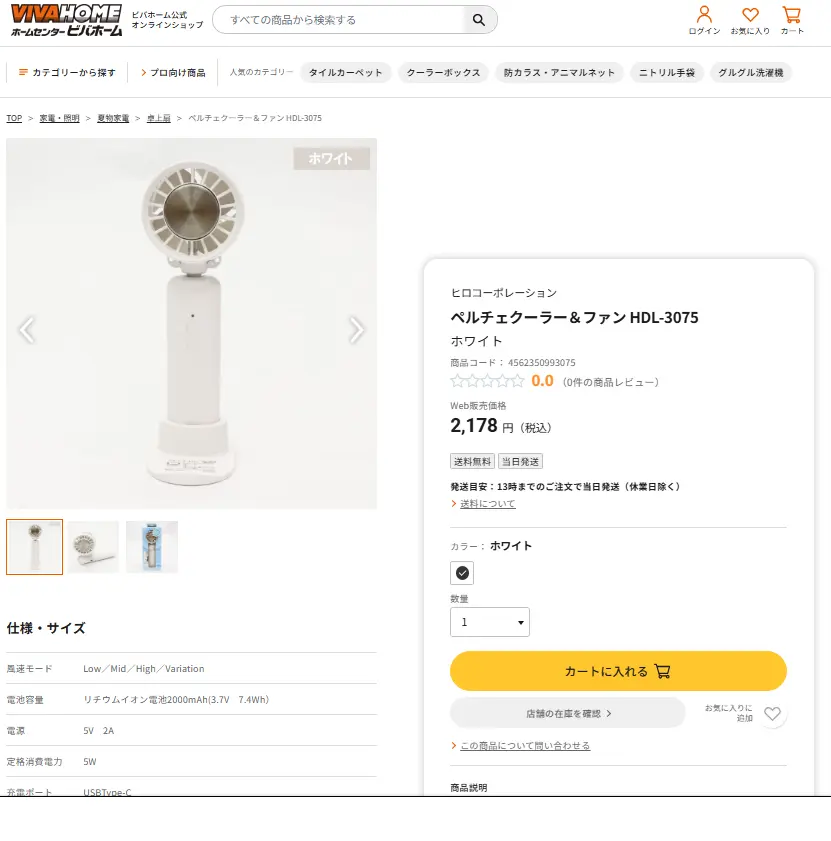Image resolution: width=831 pixels, height=841 pixels.
Task: Show previous product image with left arrow
Action: [x=28, y=328]
